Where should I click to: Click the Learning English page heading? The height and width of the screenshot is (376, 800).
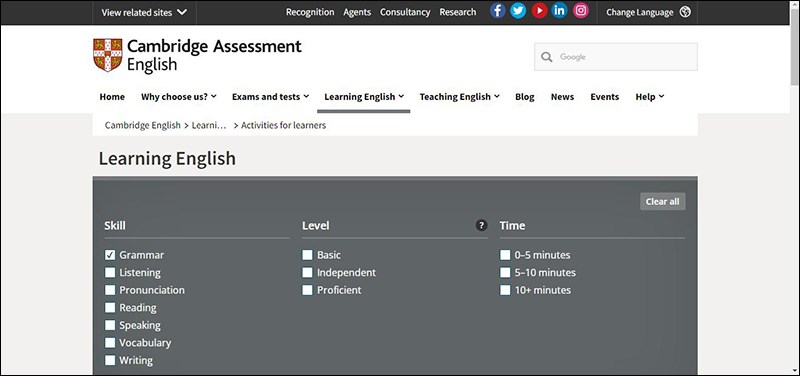[167, 158]
